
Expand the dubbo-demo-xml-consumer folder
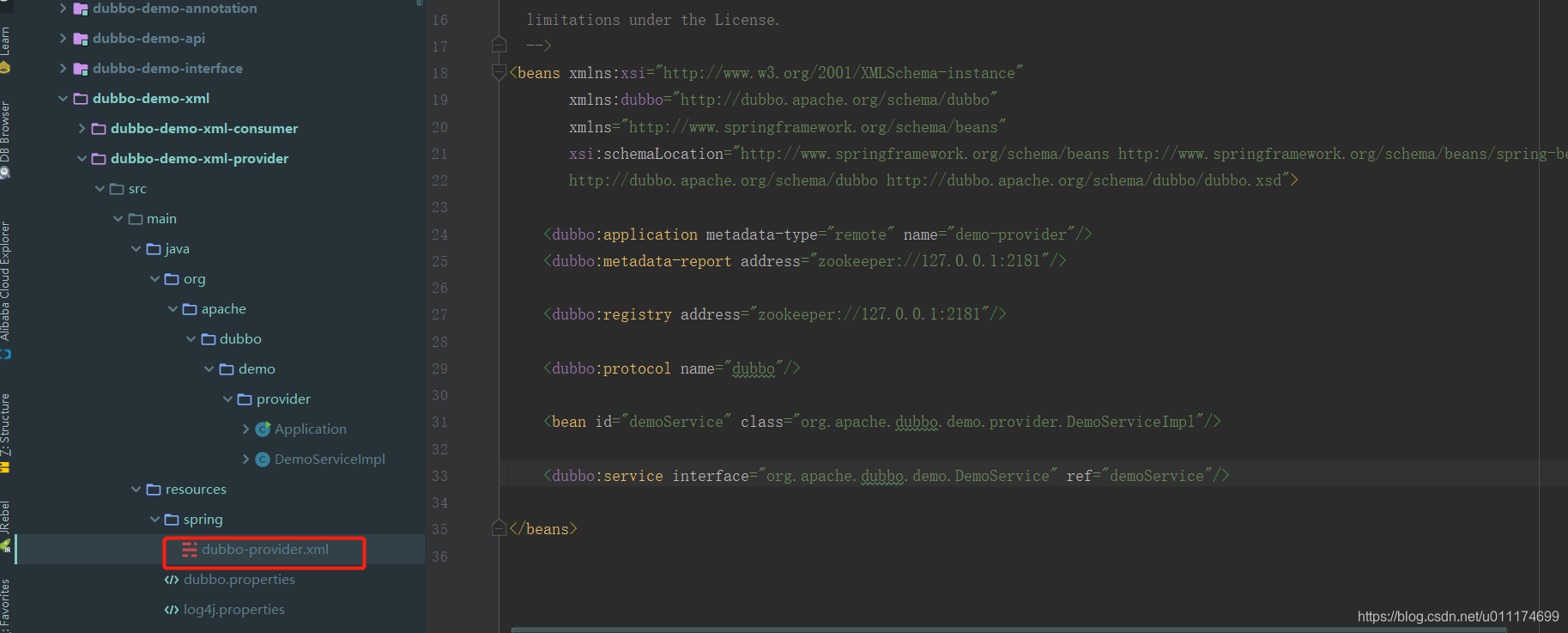click(x=82, y=129)
